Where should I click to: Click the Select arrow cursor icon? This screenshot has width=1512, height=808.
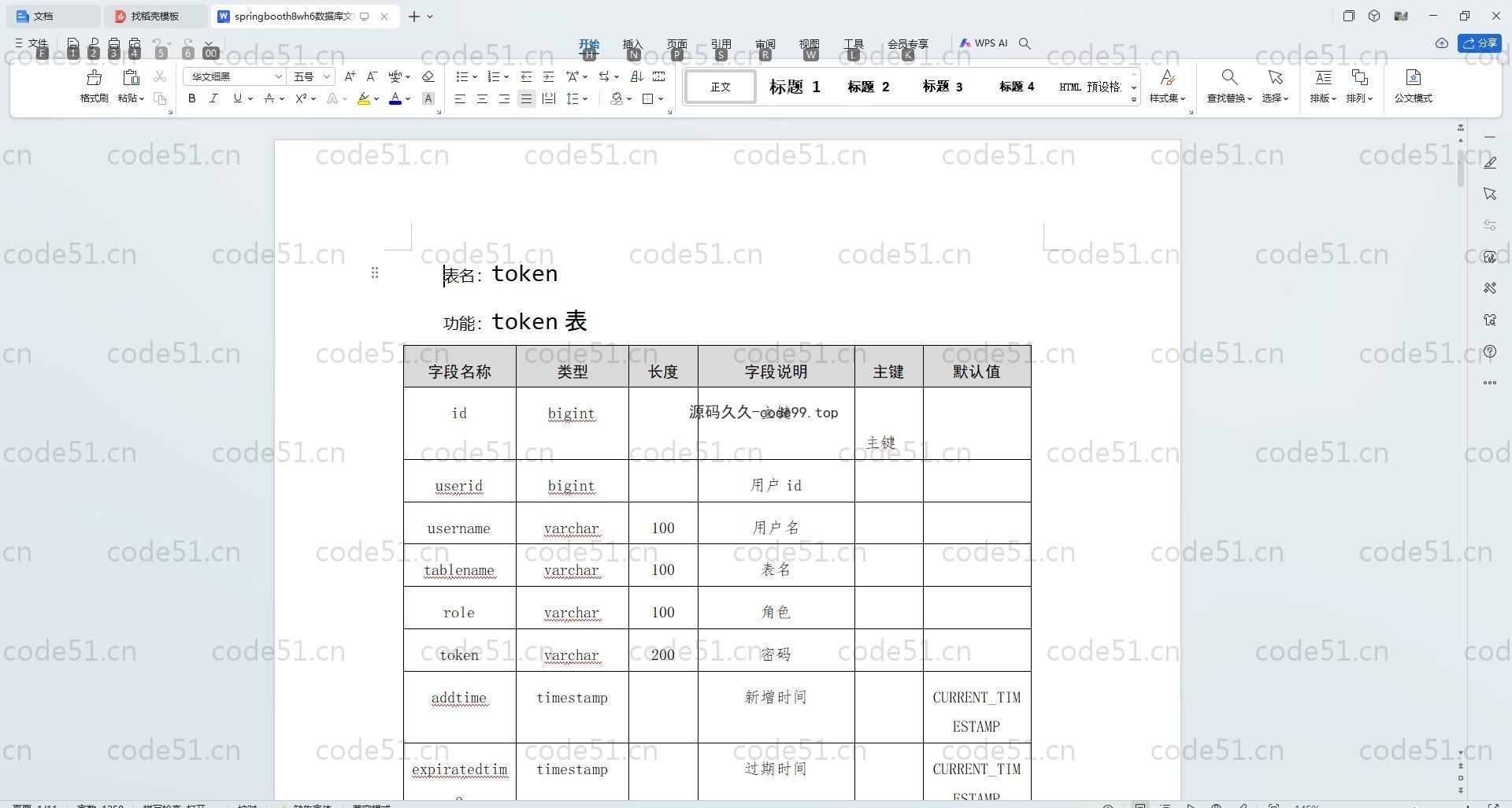tap(1274, 77)
